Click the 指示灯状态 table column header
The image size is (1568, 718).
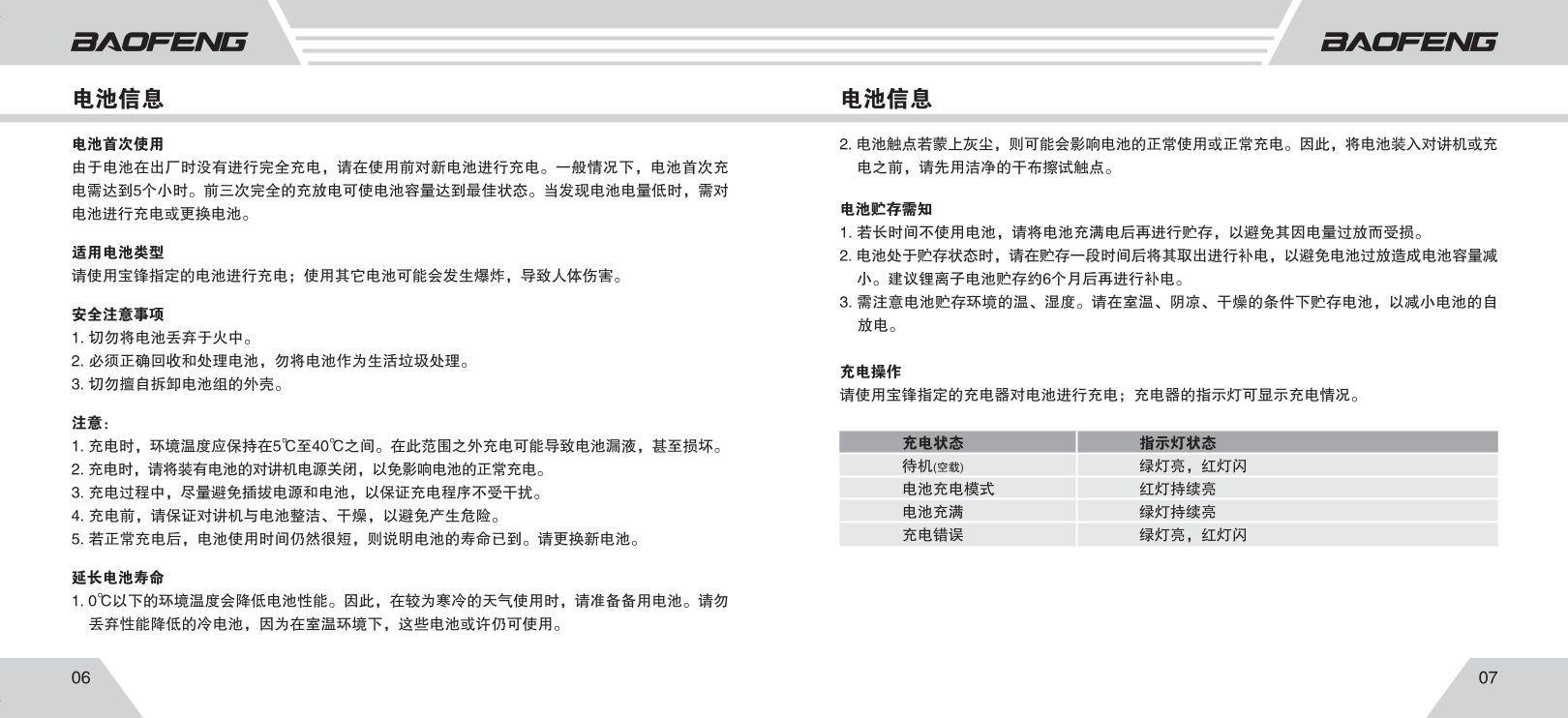pyautogui.click(x=1177, y=443)
